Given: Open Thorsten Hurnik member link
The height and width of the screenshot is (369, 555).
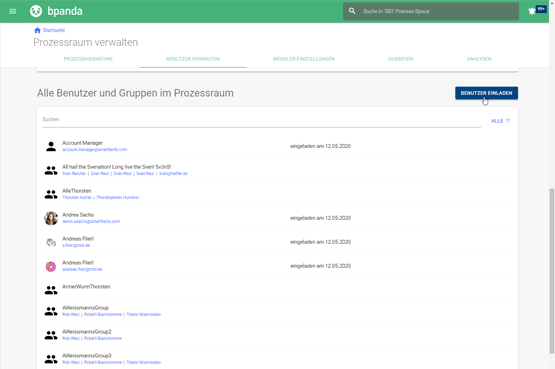Looking at the screenshot, I should click(77, 197).
